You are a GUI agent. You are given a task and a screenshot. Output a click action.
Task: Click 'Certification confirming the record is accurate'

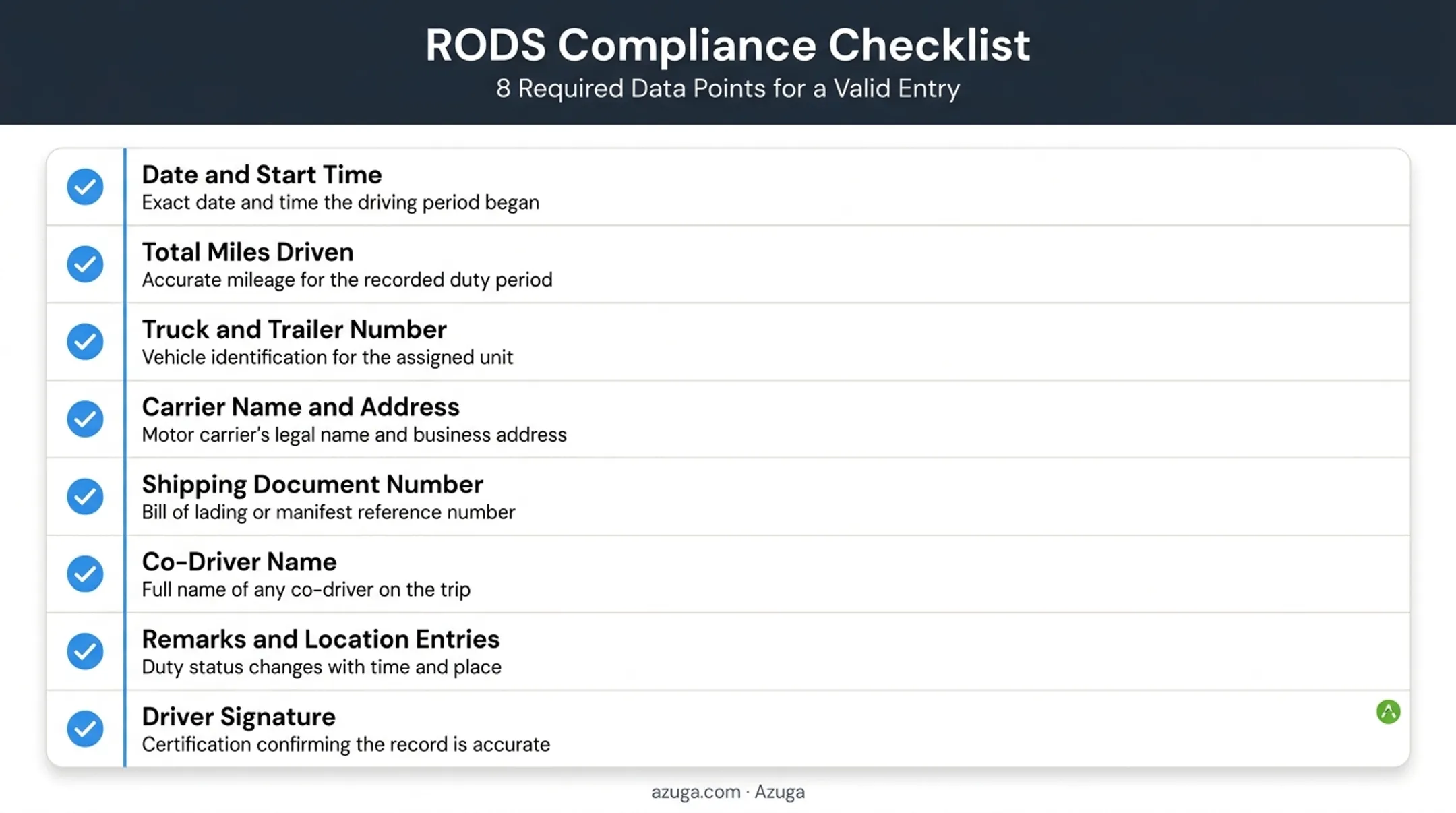point(346,744)
